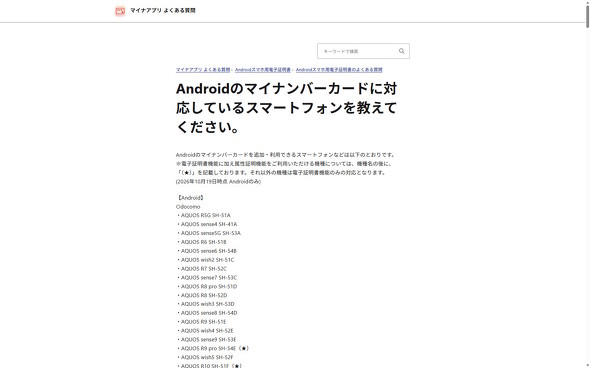This screenshot has width=590, height=368.
Task: Select the docomo carrier label
Action: click(188, 207)
